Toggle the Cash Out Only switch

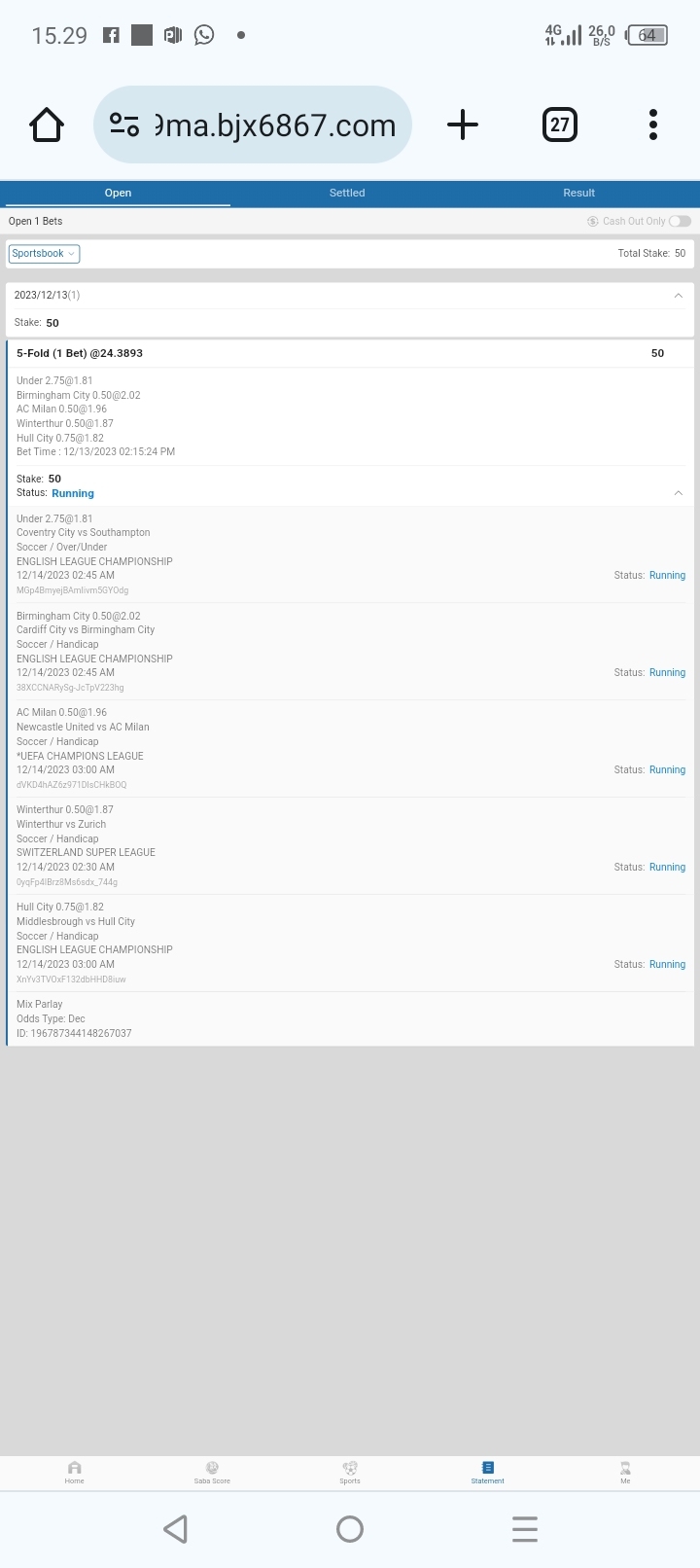680,221
